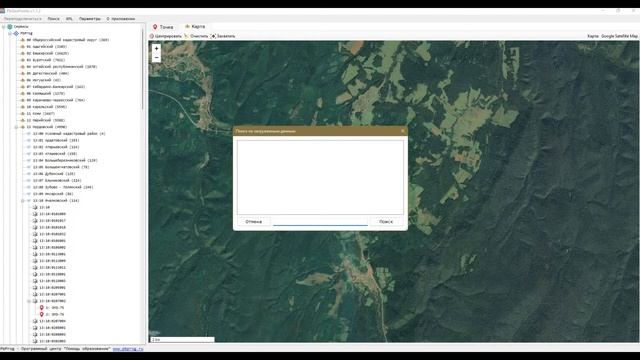
Task: Select 13:02 Атюрьевский row
Action: coord(56,147)
